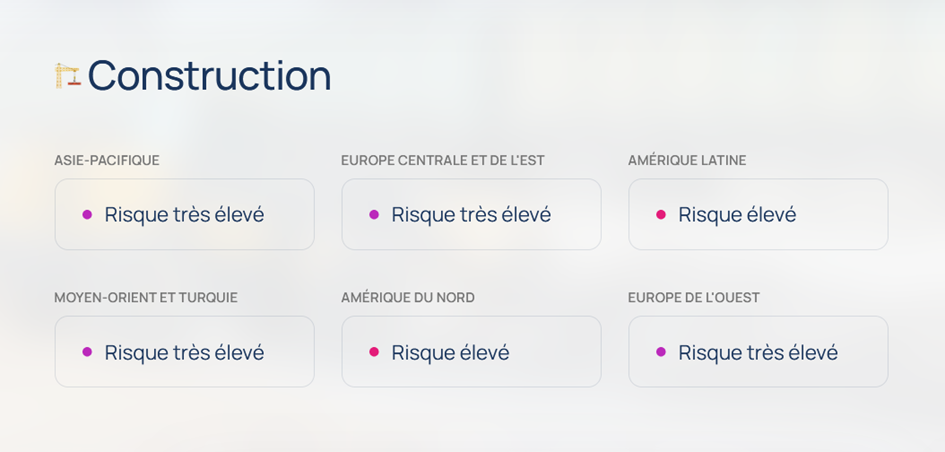Click the purple dot in Europe de l'Ouest card
Screen dimensions: 945x452
(x=661, y=352)
